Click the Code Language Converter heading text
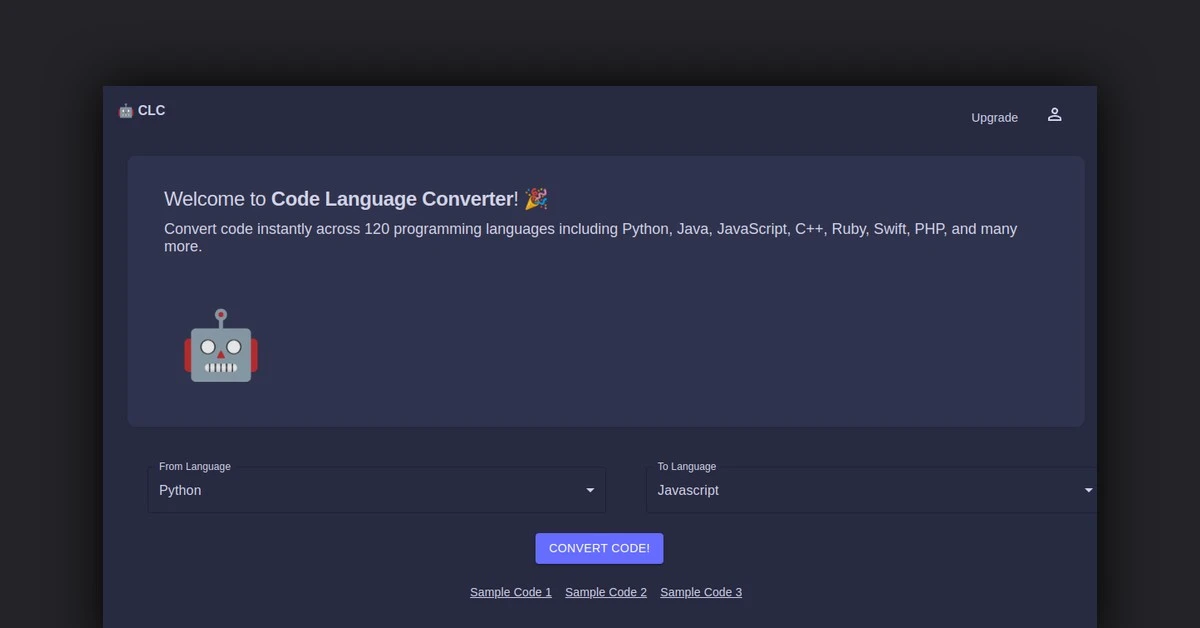The image size is (1200, 628). coord(393,198)
